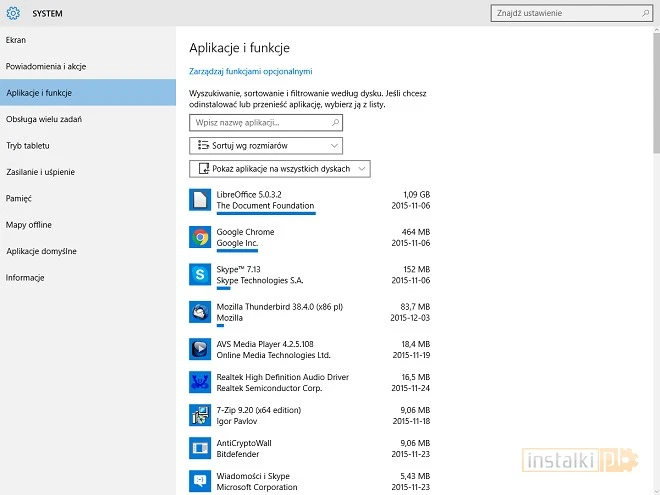Select Zasilanie i uśpienie category

tap(40, 172)
